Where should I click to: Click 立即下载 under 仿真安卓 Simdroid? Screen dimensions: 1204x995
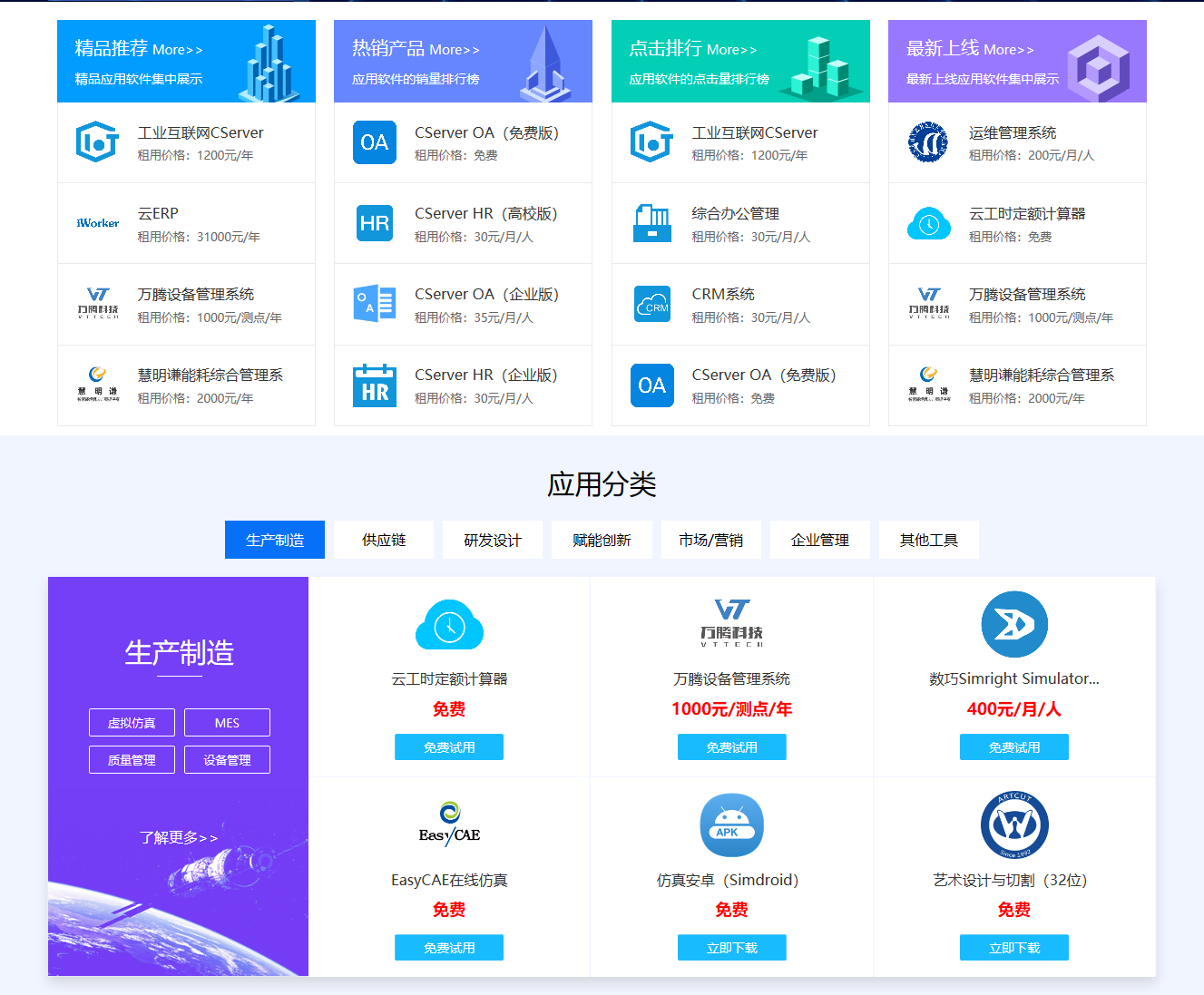click(x=732, y=948)
